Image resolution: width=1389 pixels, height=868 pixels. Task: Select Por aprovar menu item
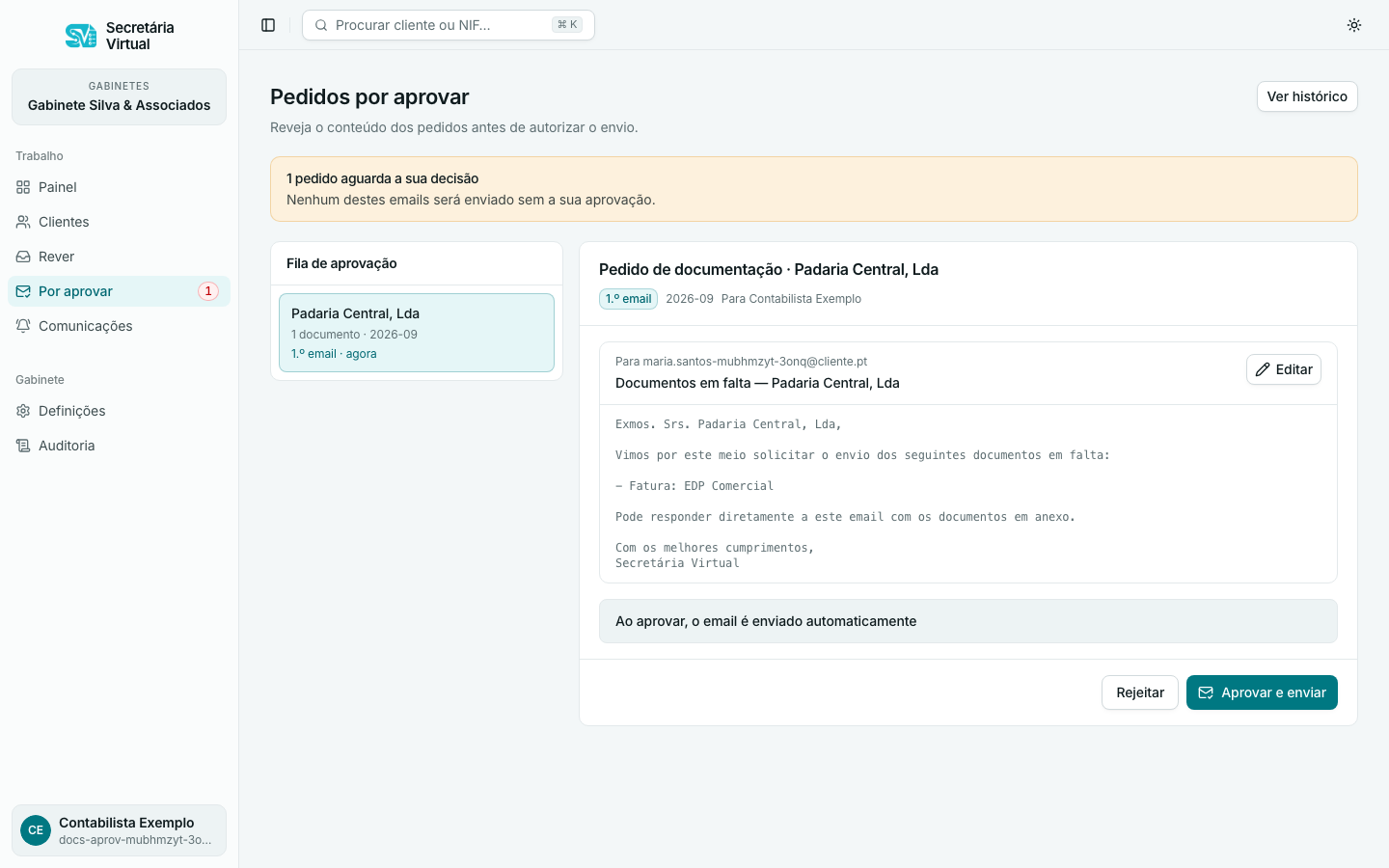tap(119, 291)
